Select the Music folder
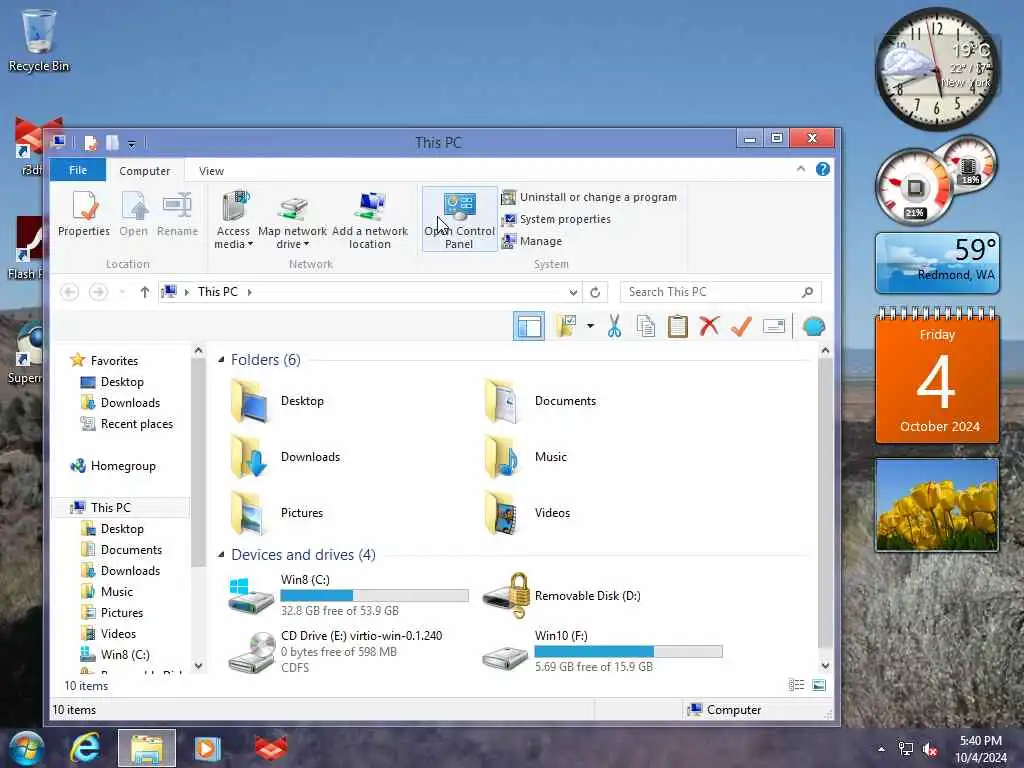The image size is (1024, 768). coord(526,457)
